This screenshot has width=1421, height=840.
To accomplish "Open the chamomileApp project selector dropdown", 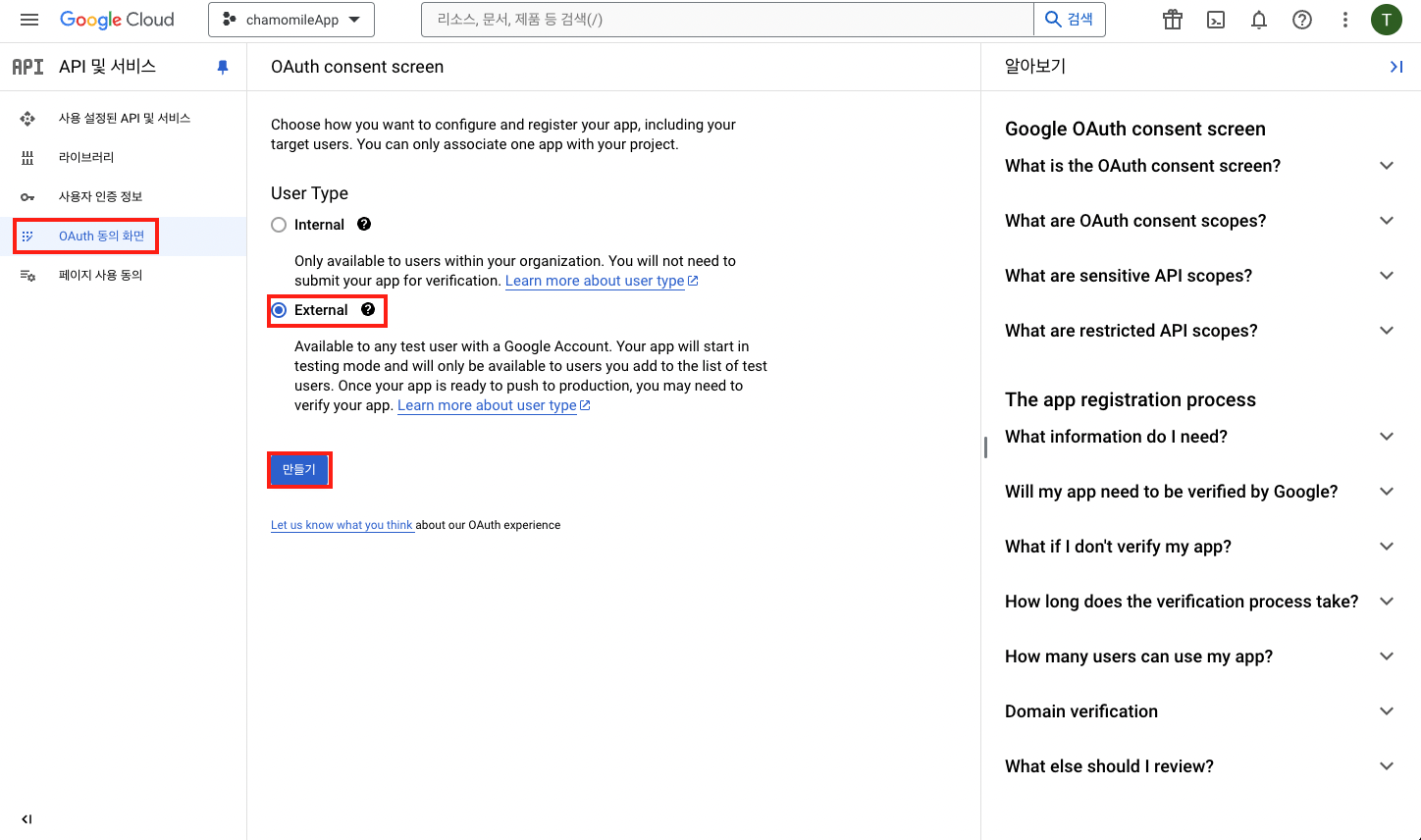I will pyautogui.click(x=291, y=20).
